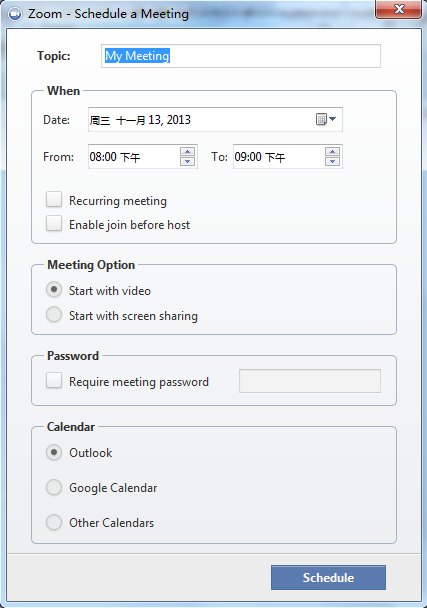This screenshot has width=427, height=608.
Task: Click inside the meeting password field
Action: click(x=310, y=381)
